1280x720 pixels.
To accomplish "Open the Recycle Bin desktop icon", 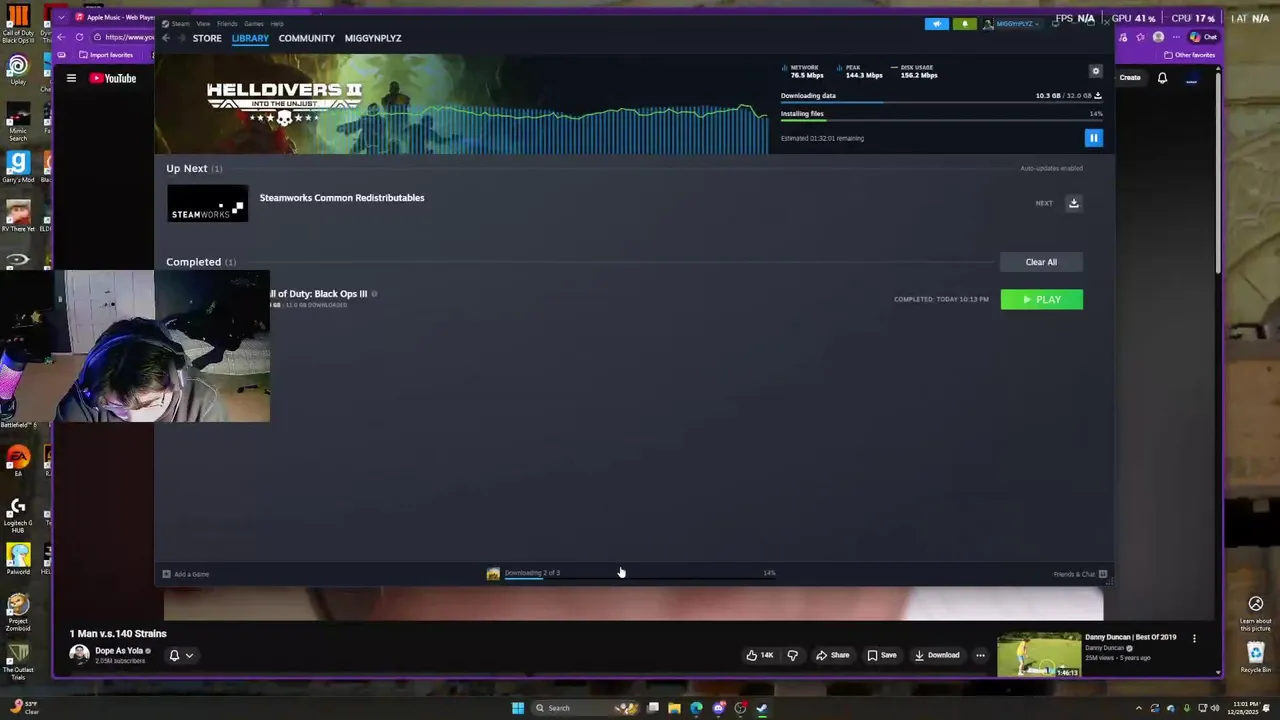I will [x=1256, y=658].
